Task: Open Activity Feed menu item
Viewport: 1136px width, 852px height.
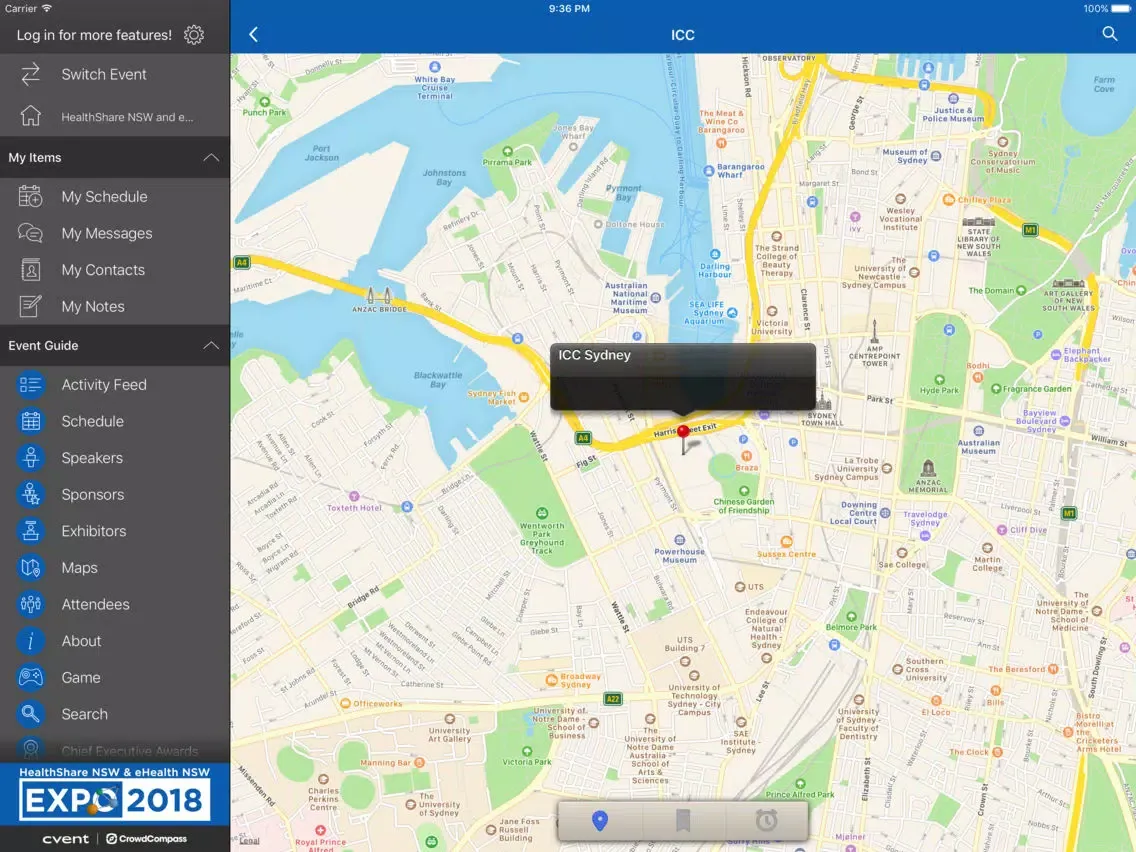Action: (115, 385)
